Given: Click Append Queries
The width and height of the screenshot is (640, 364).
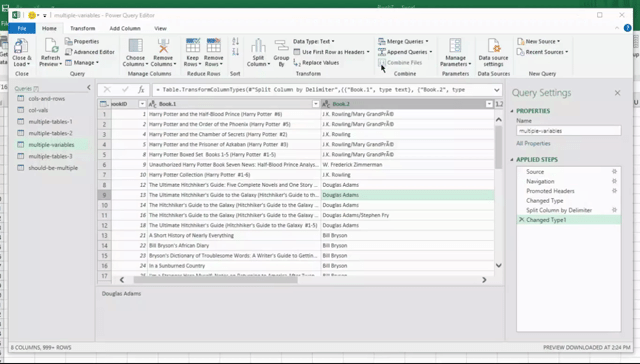Looking at the screenshot, I should point(405,52).
